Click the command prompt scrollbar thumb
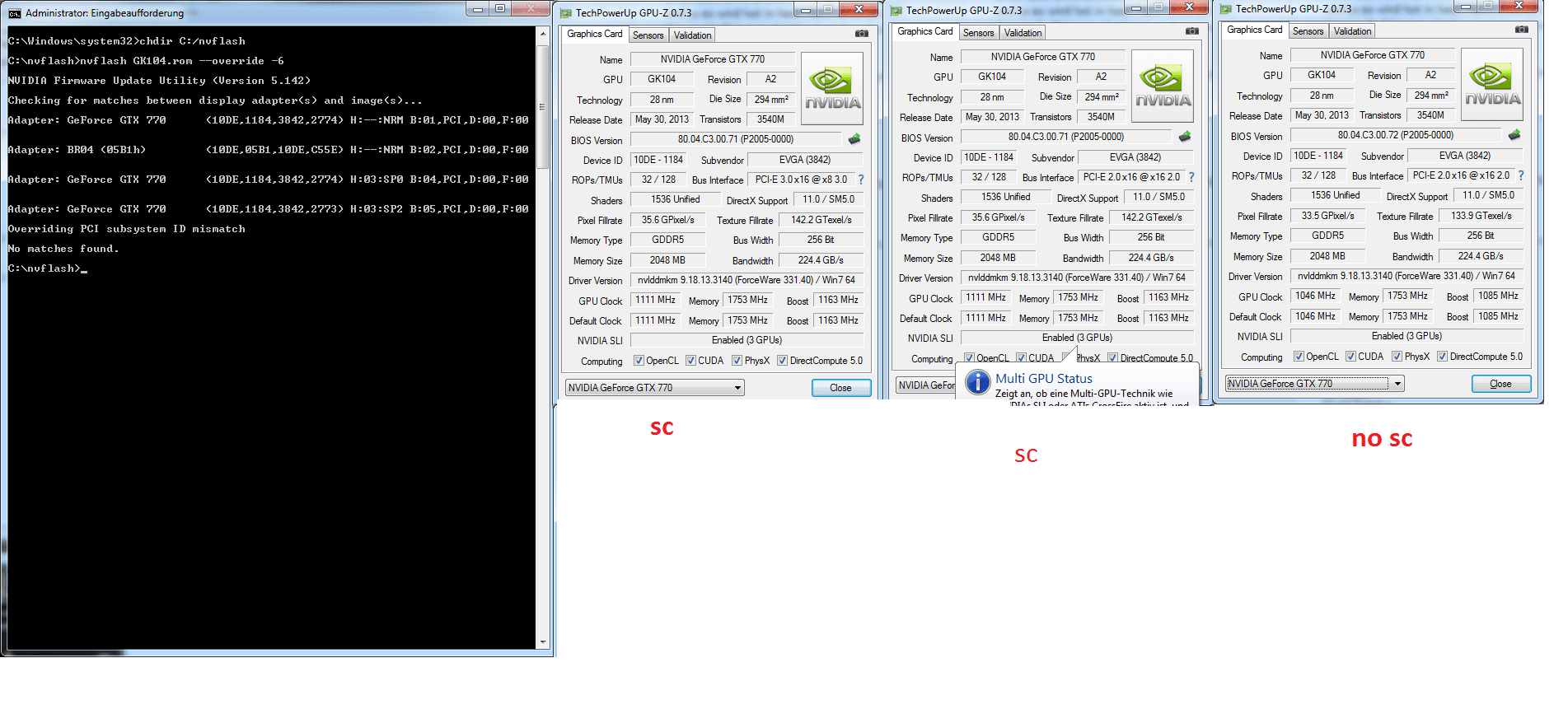The width and height of the screenshot is (1568, 714). pos(542,106)
